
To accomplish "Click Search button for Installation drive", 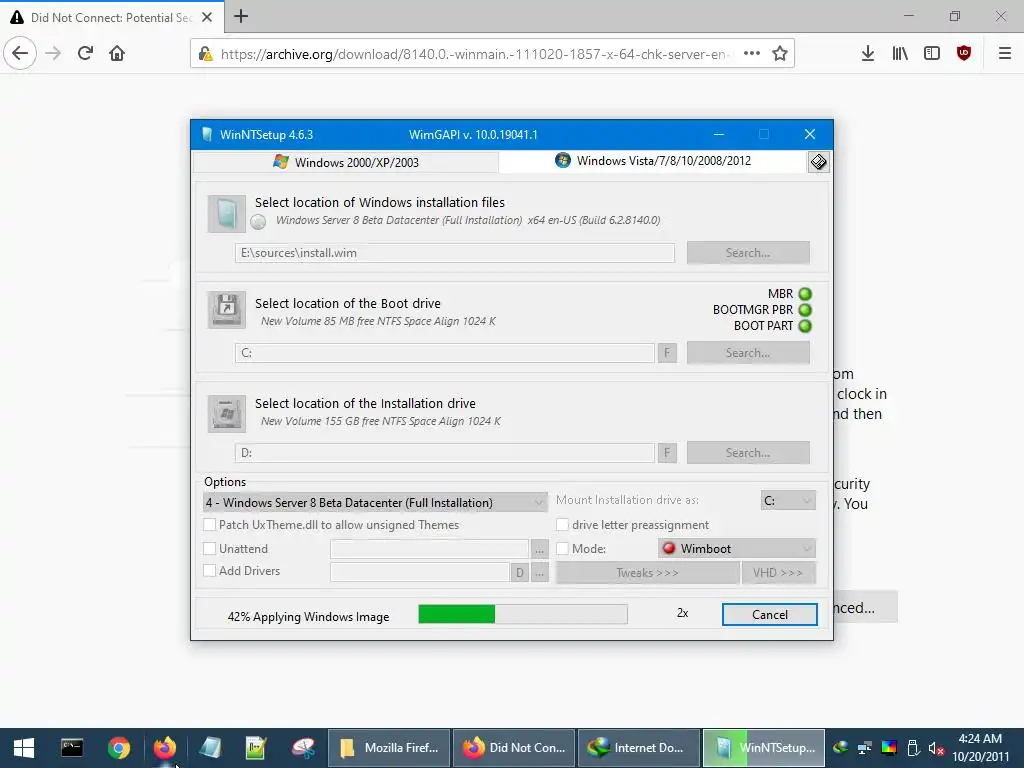I will tap(748, 453).
